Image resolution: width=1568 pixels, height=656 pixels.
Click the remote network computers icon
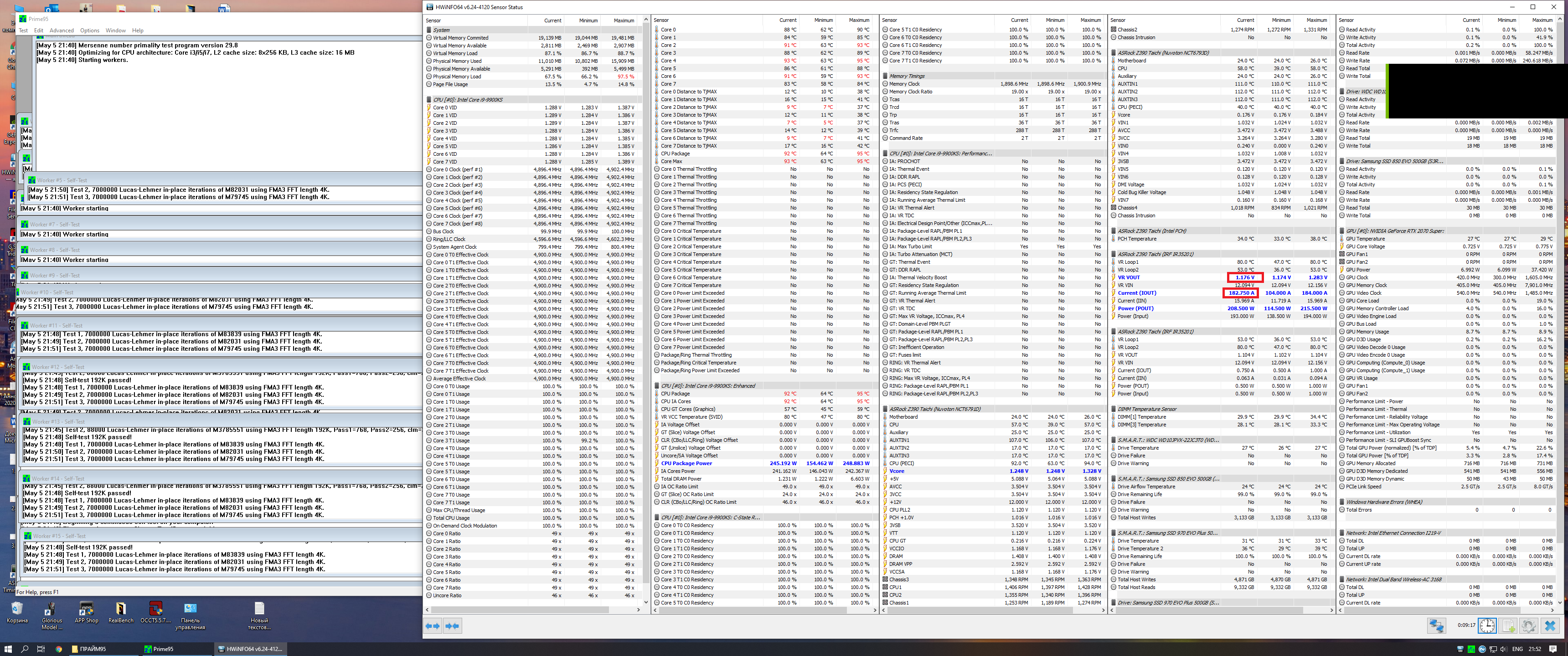click(1437, 625)
